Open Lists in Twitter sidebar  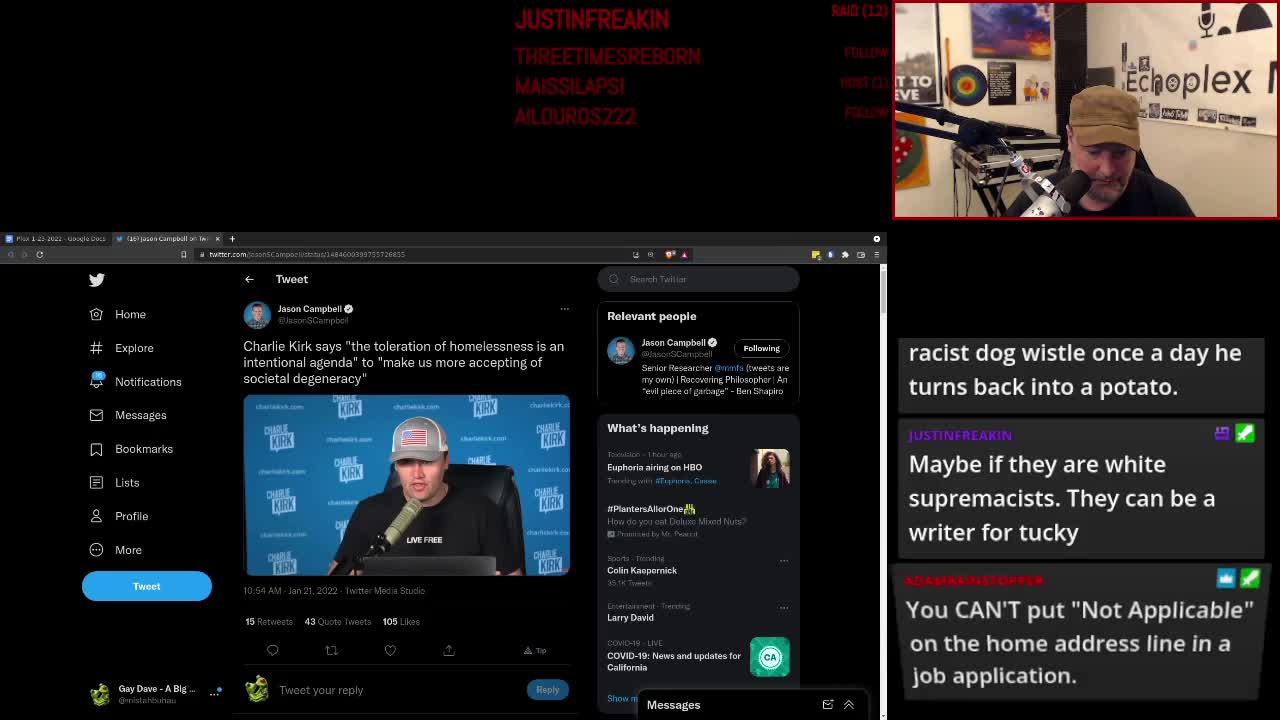click(x=114, y=482)
